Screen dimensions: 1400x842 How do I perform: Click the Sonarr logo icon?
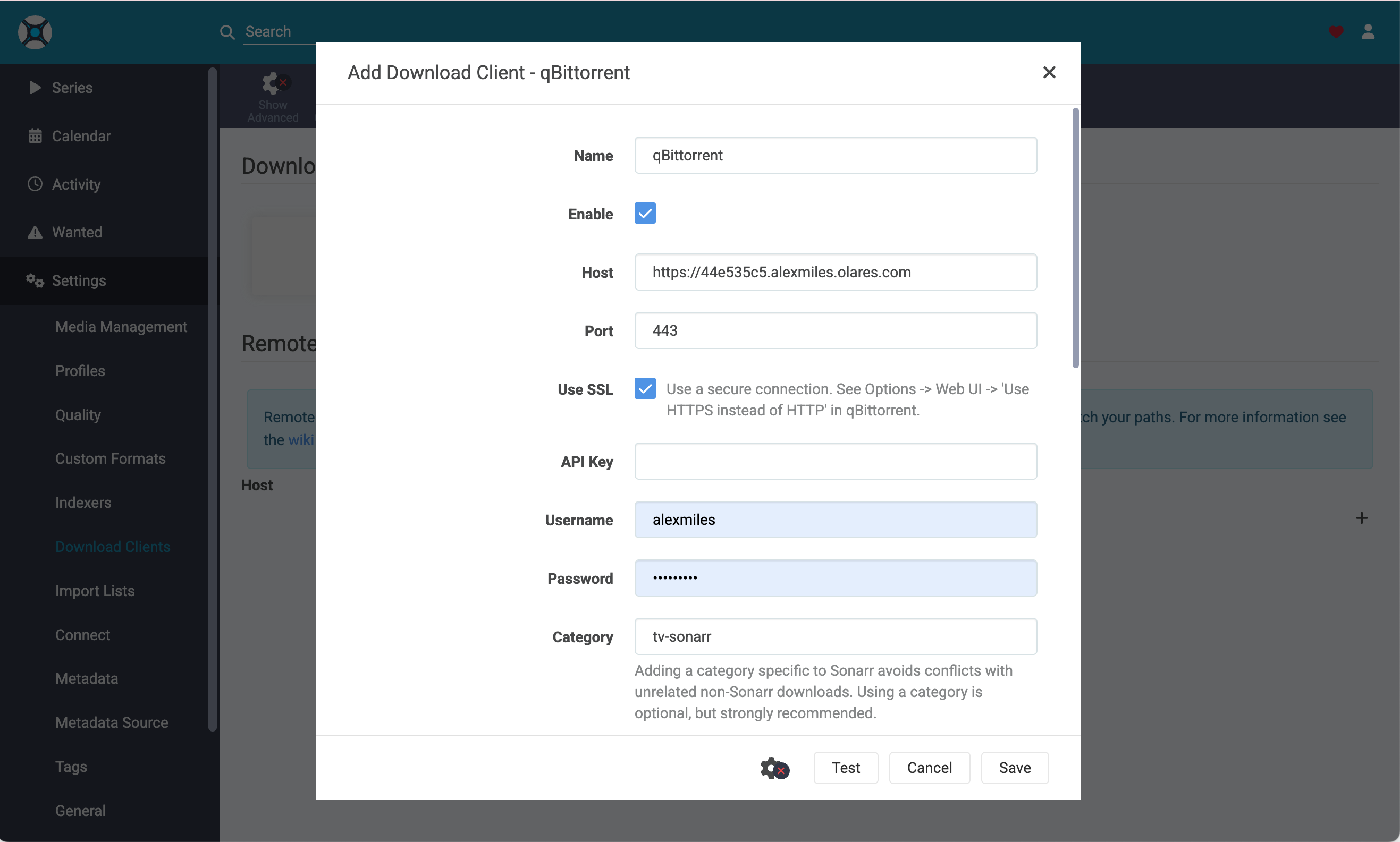35,32
